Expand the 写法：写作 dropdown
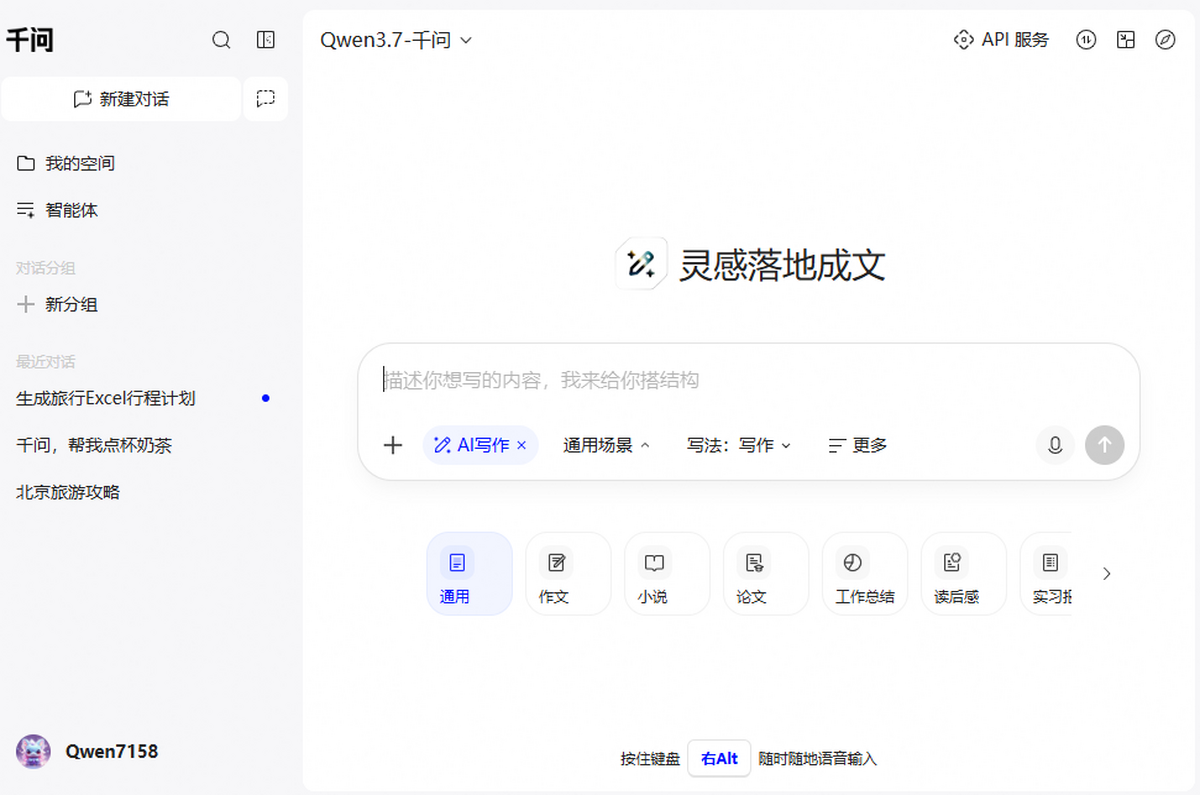Screen dimensions: 1200x795 coord(739,445)
